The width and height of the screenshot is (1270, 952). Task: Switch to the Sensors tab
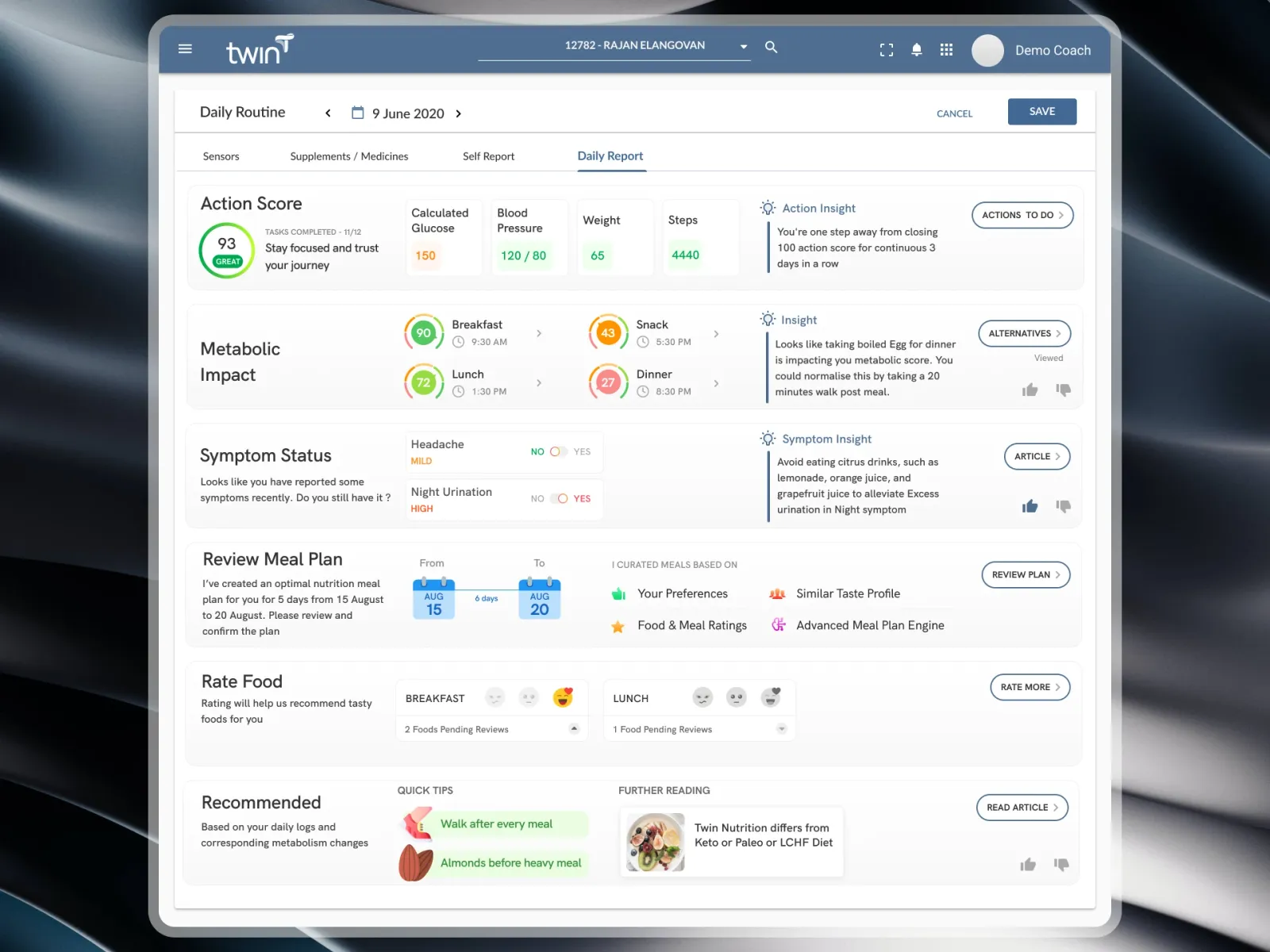[221, 156]
